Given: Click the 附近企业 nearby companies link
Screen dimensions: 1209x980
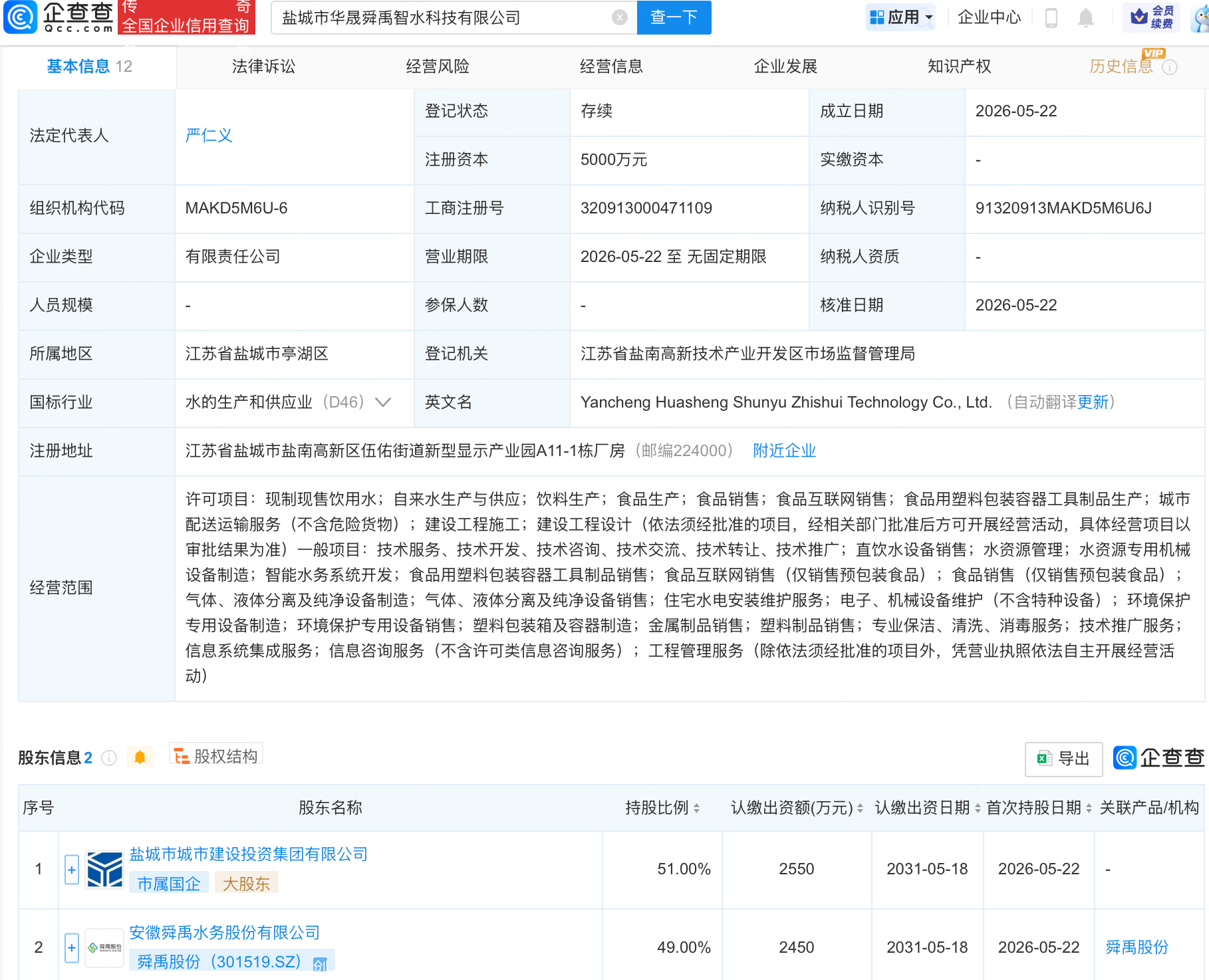Looking at the screenshot, I should [784, 451].
